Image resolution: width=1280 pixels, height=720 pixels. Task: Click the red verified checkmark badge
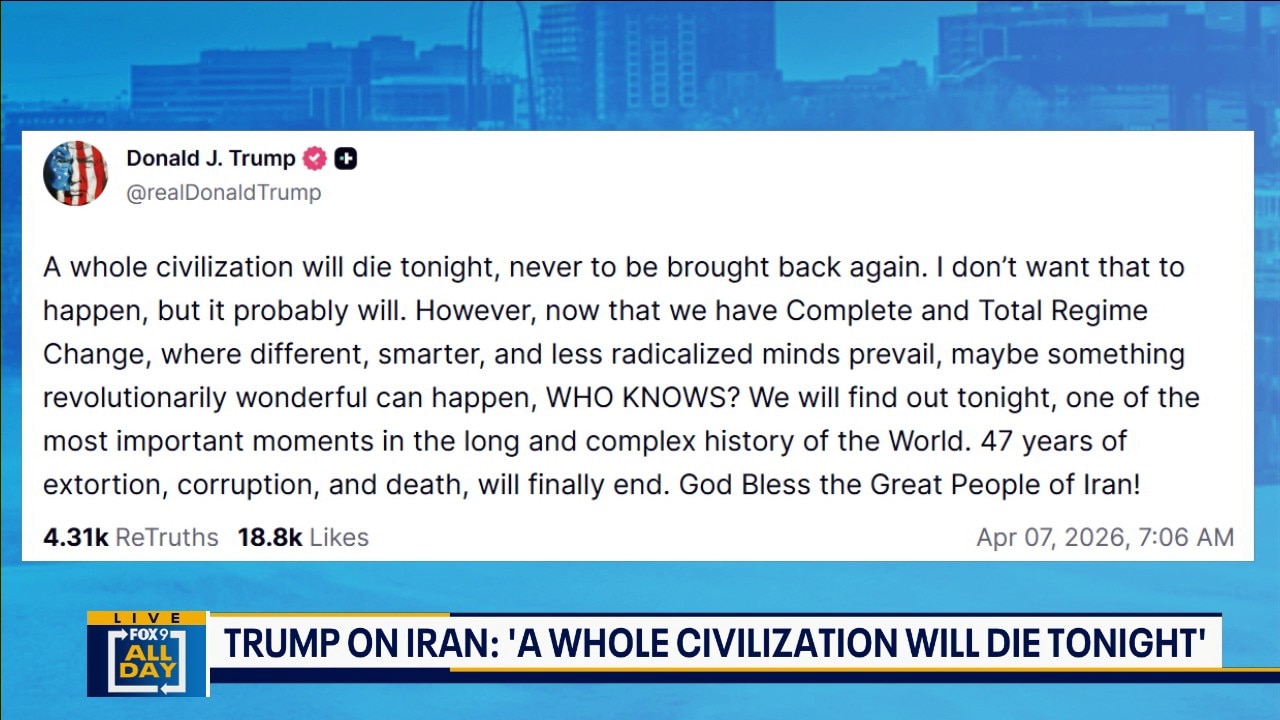click(x=315, y=158)
